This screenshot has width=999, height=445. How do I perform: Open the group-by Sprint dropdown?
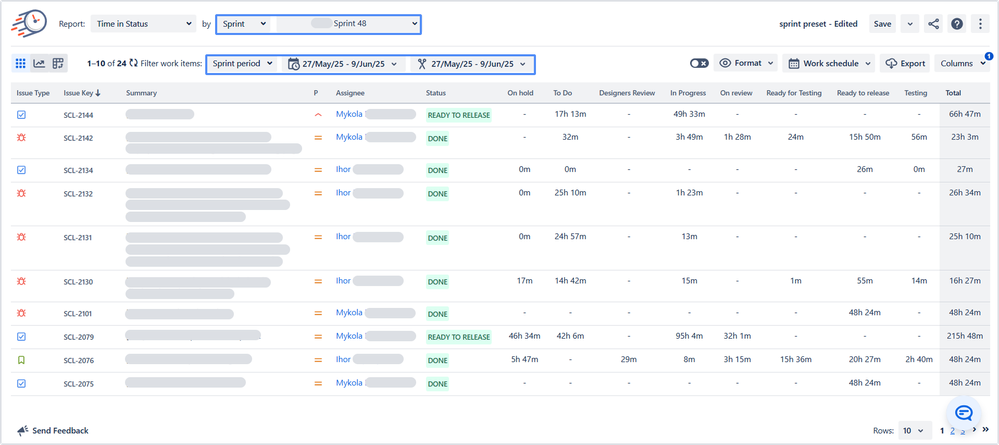243,24
